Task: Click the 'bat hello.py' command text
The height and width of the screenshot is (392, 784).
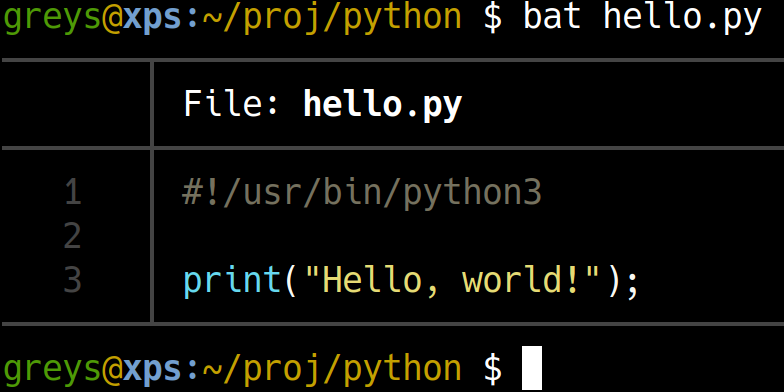Action: tap(642, 18)
